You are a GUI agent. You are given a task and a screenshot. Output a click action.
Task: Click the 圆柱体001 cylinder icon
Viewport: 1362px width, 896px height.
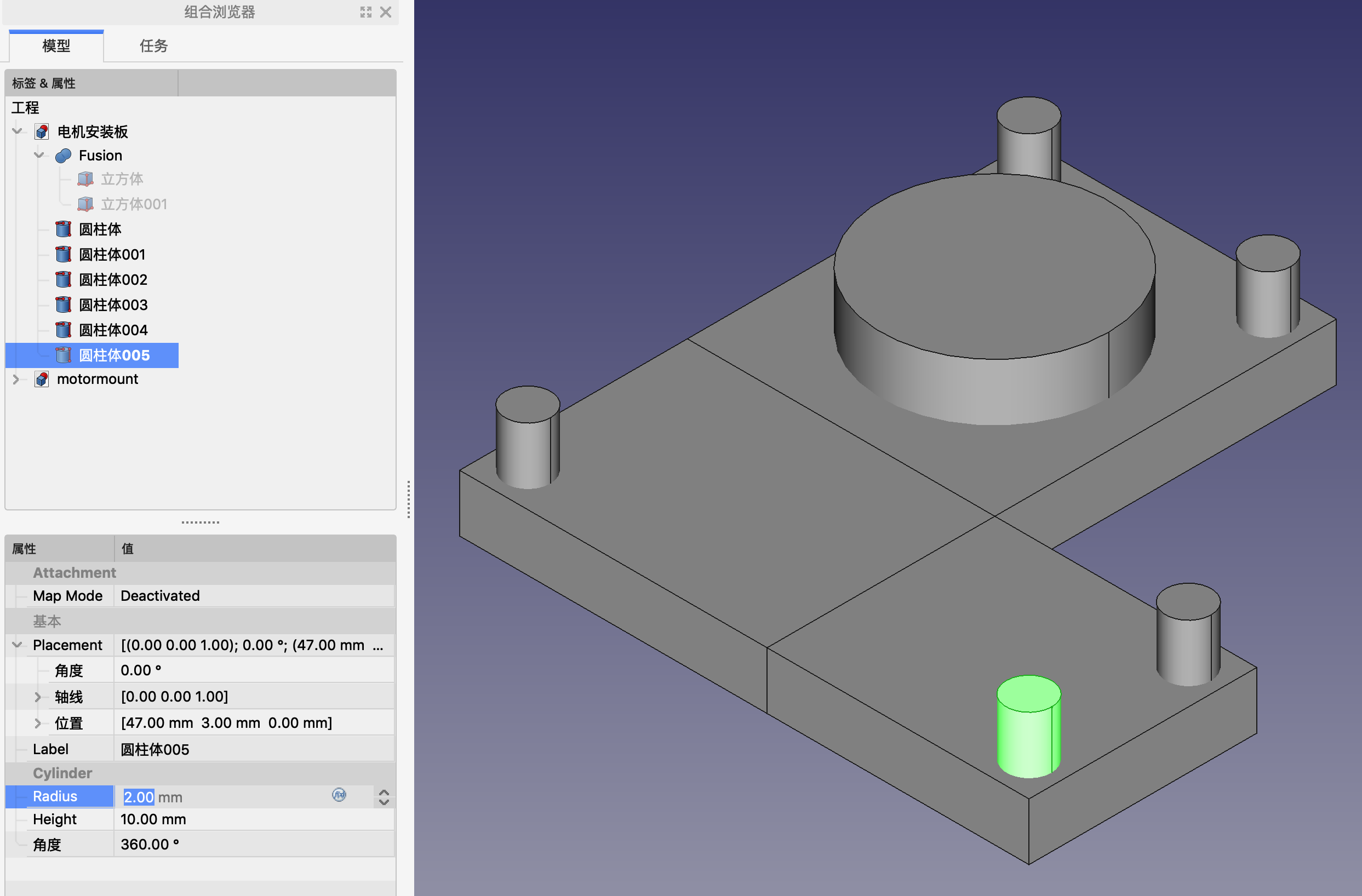(63, 254)
